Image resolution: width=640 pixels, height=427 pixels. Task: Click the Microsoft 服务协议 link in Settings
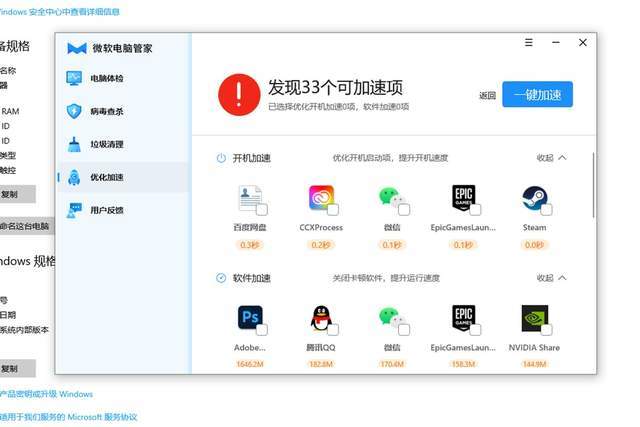(x=68, y=417)
